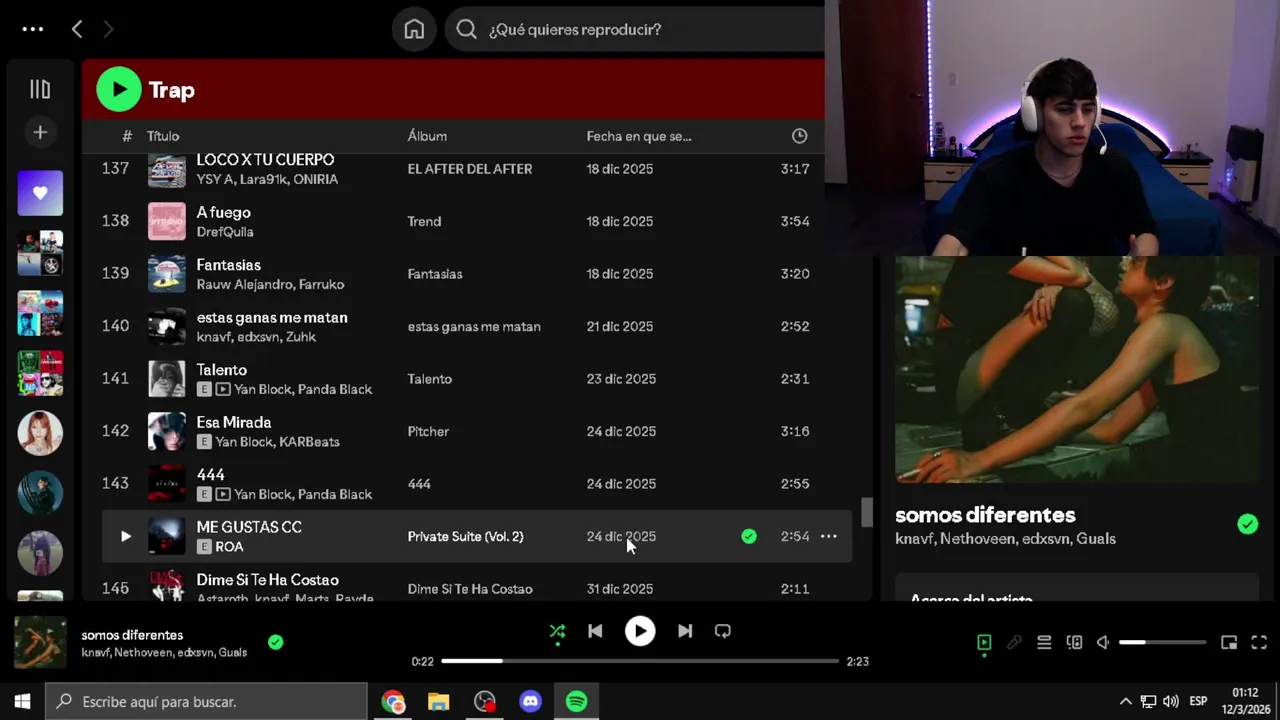Screen dimensions: 1280x720
Task: Open the ESP input language indicator
Action: 1198,701
